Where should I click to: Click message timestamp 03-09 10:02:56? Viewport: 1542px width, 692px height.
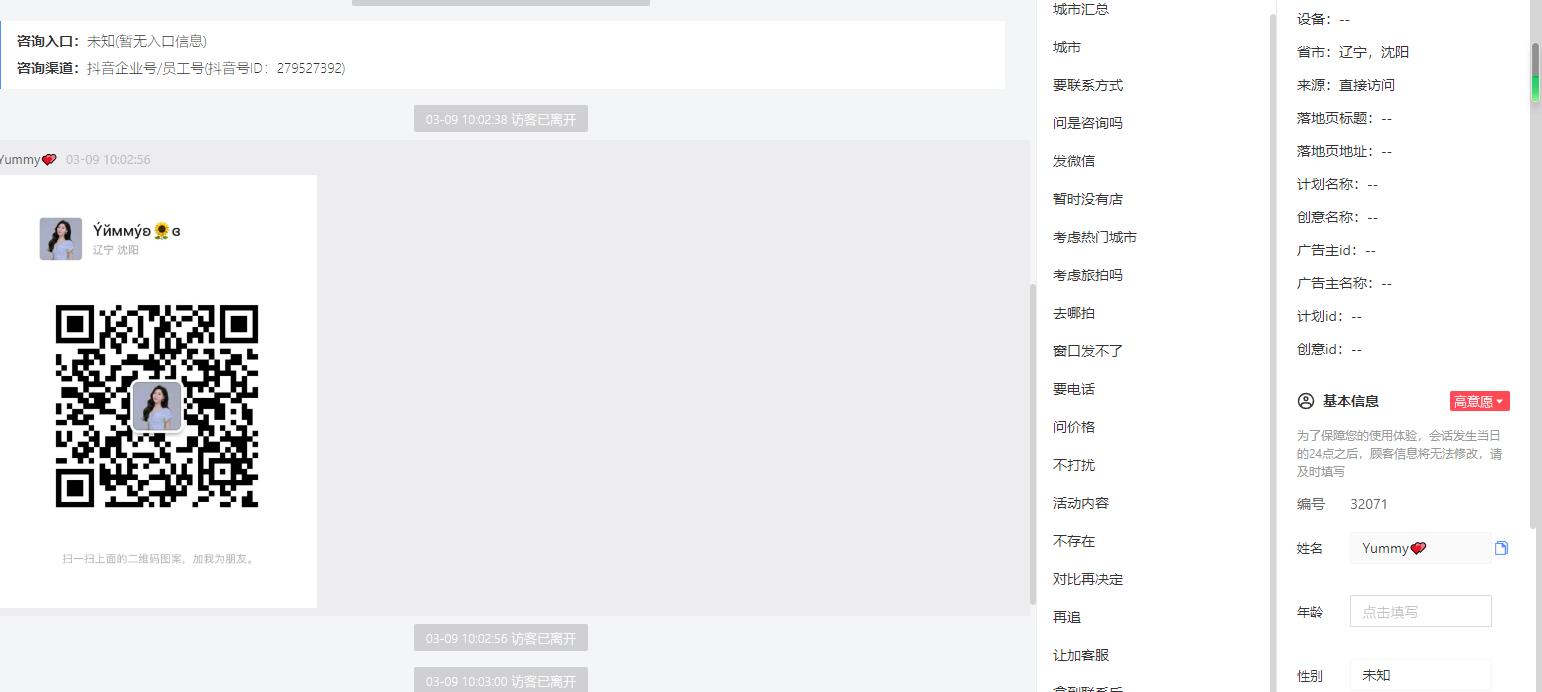tap(108, 159)
